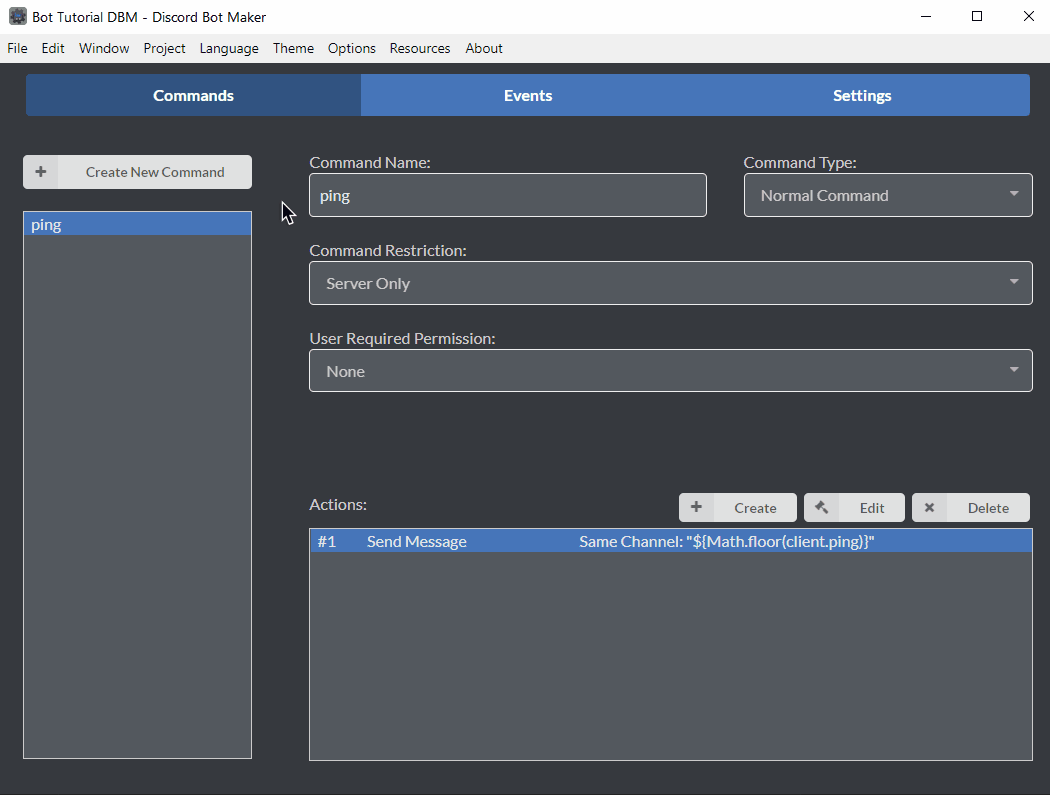Open the Window menu
The image size is (1050, 795).
104,48
